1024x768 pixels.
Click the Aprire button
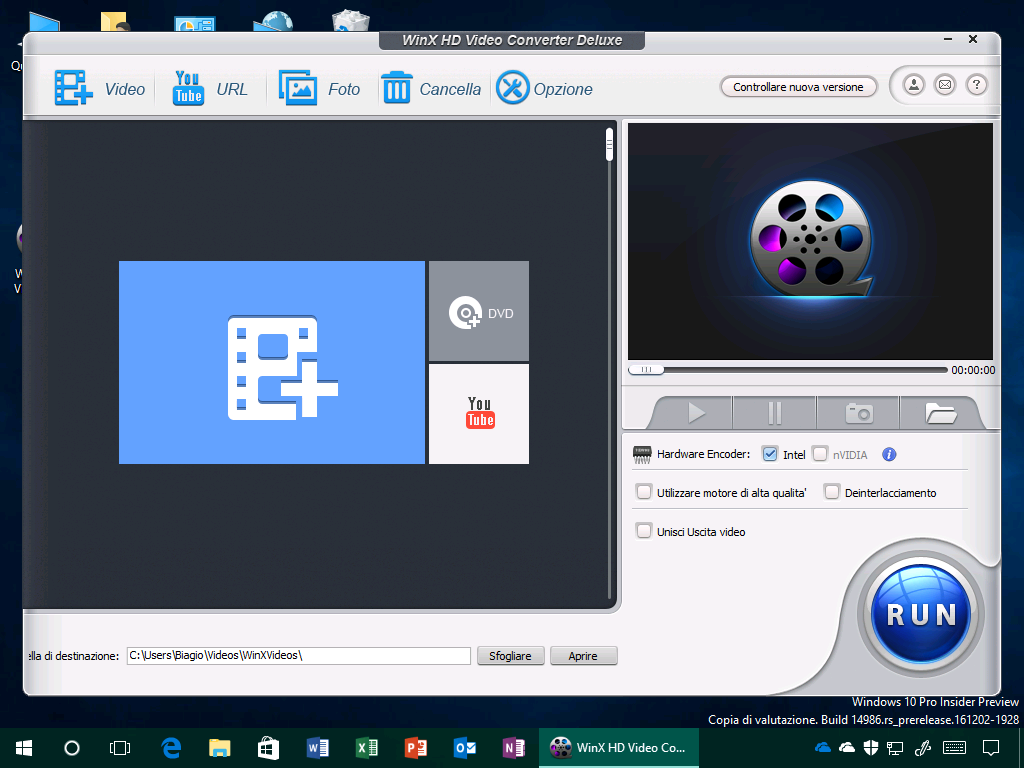583,656
